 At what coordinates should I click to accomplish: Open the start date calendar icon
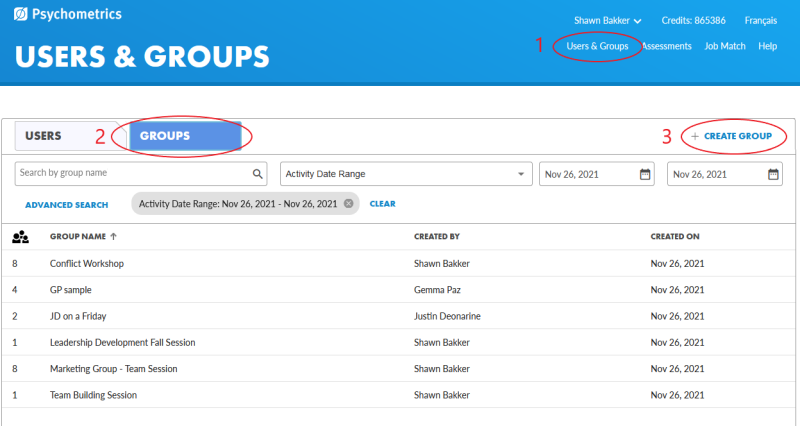(x=645, y=174)
